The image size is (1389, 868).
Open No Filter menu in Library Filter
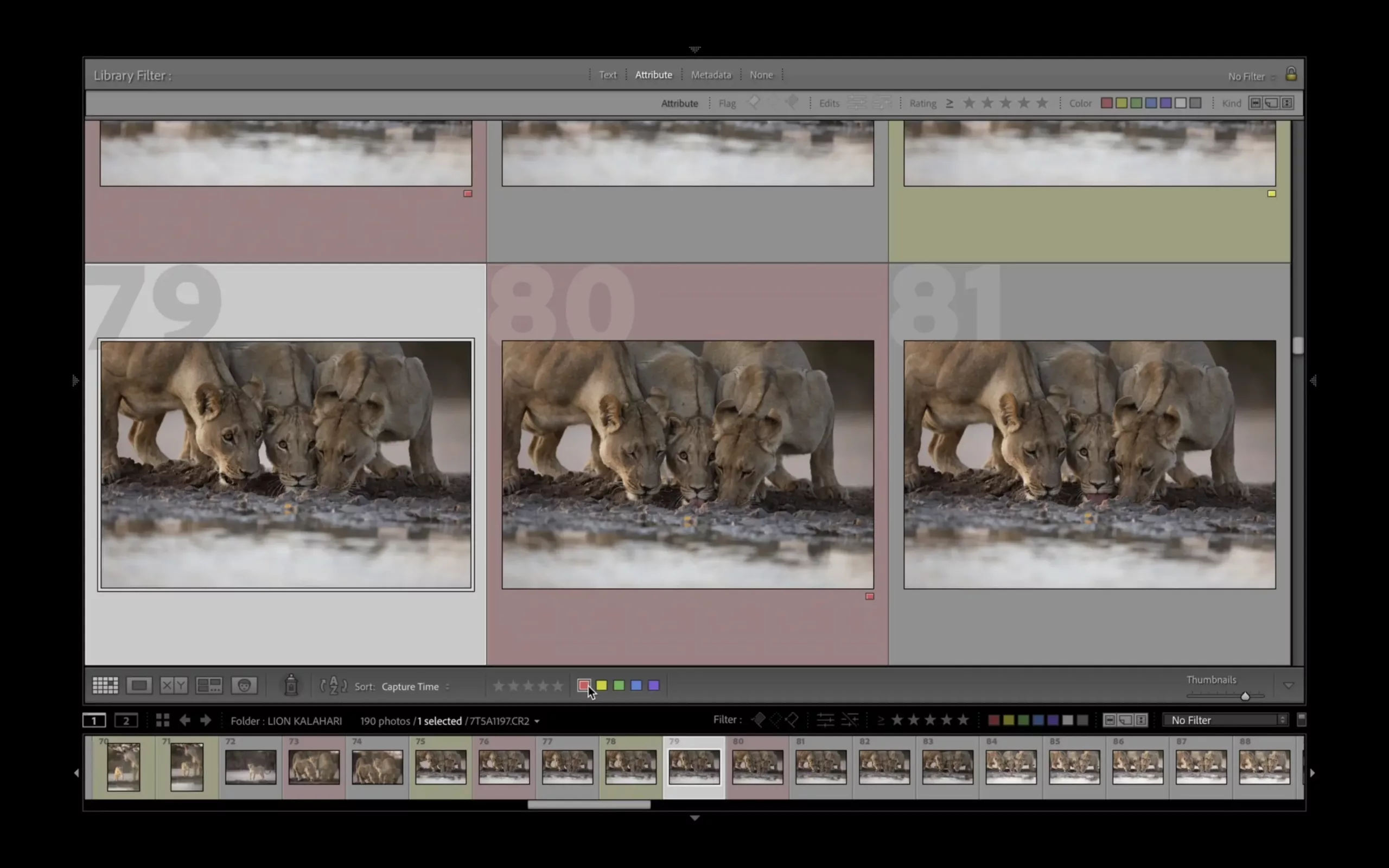[1251, 76]
